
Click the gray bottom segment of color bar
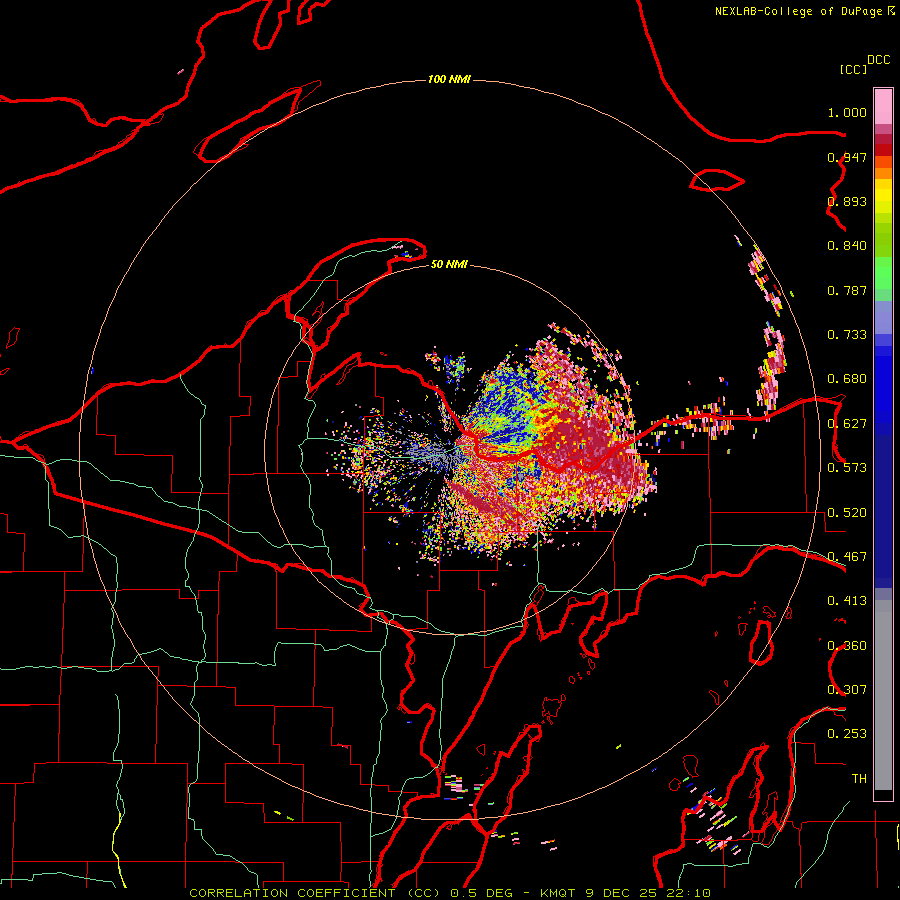[883, 695]
